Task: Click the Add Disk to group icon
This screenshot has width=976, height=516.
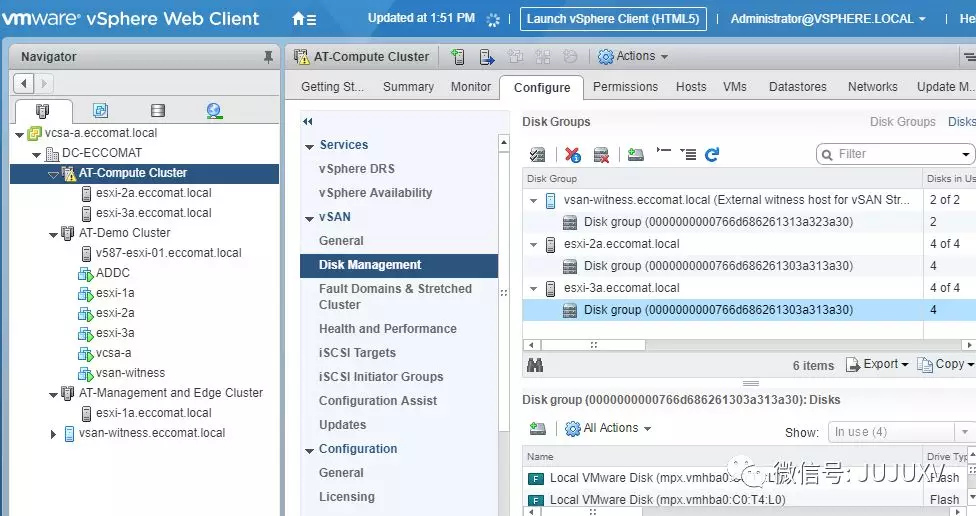Action: pos(636,154)
